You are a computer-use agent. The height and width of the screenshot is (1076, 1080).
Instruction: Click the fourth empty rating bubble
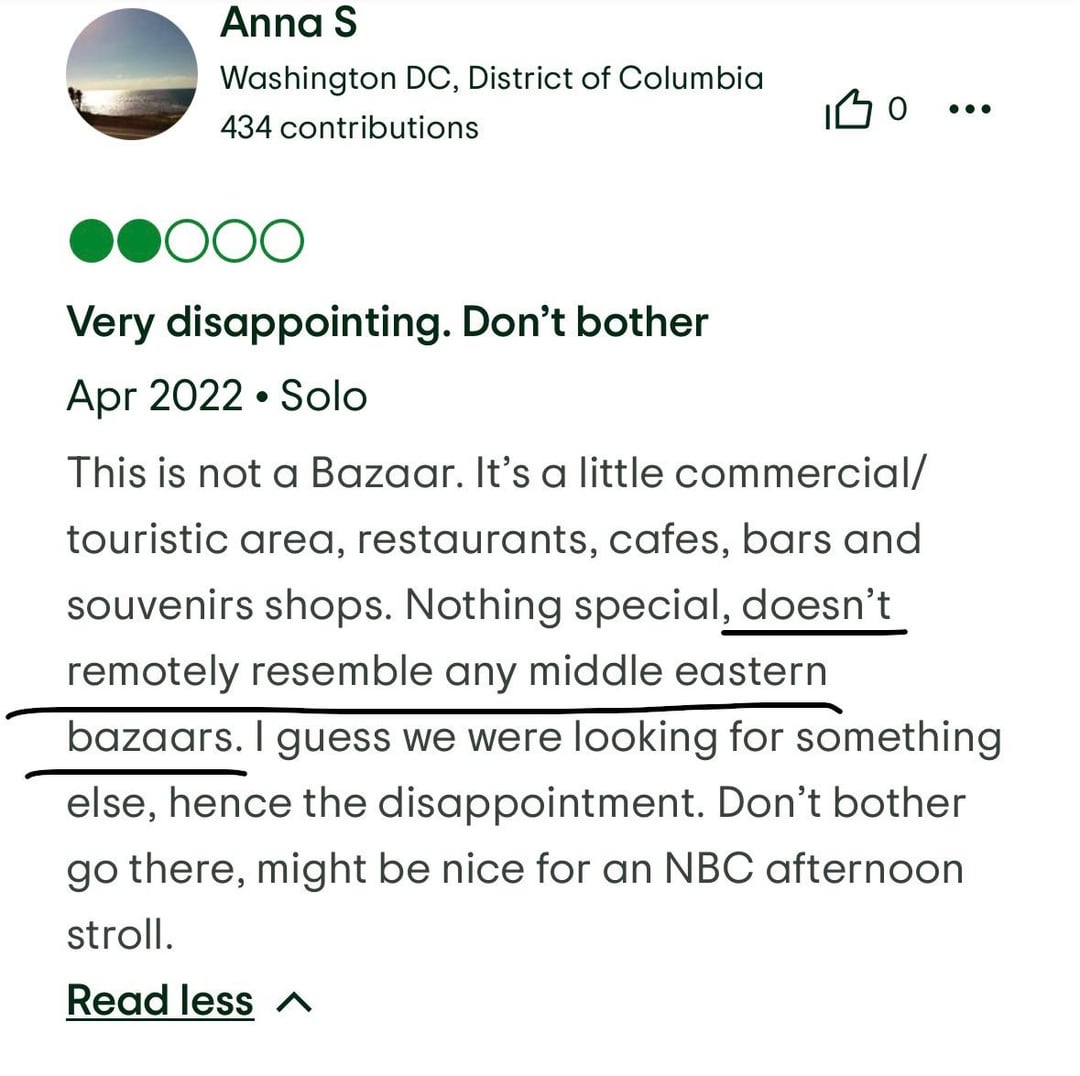[232, 241]
